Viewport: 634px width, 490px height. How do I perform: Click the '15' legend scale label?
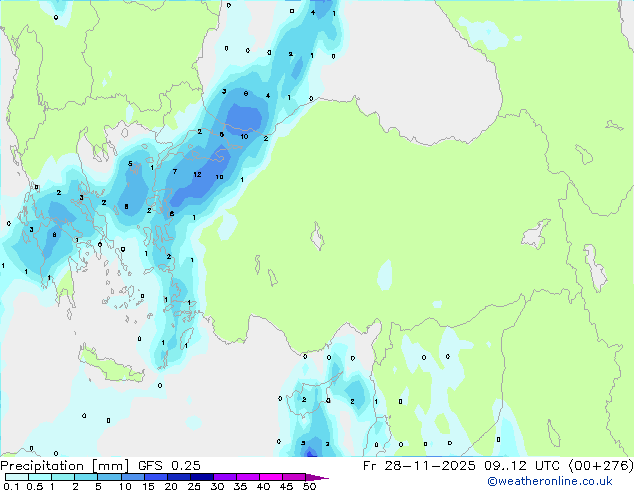point(148,486)
